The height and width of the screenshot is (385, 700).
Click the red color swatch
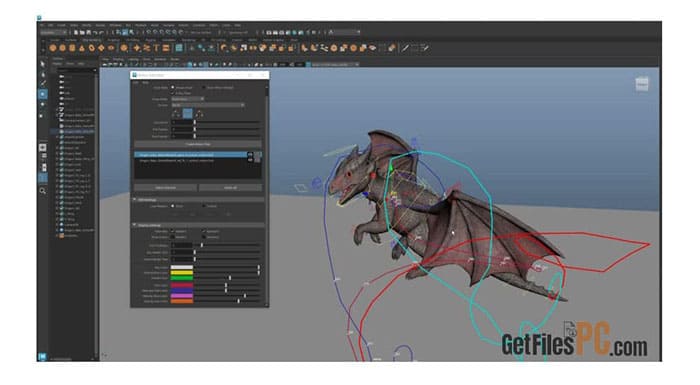pyautogui.click(x=182, y=285)
